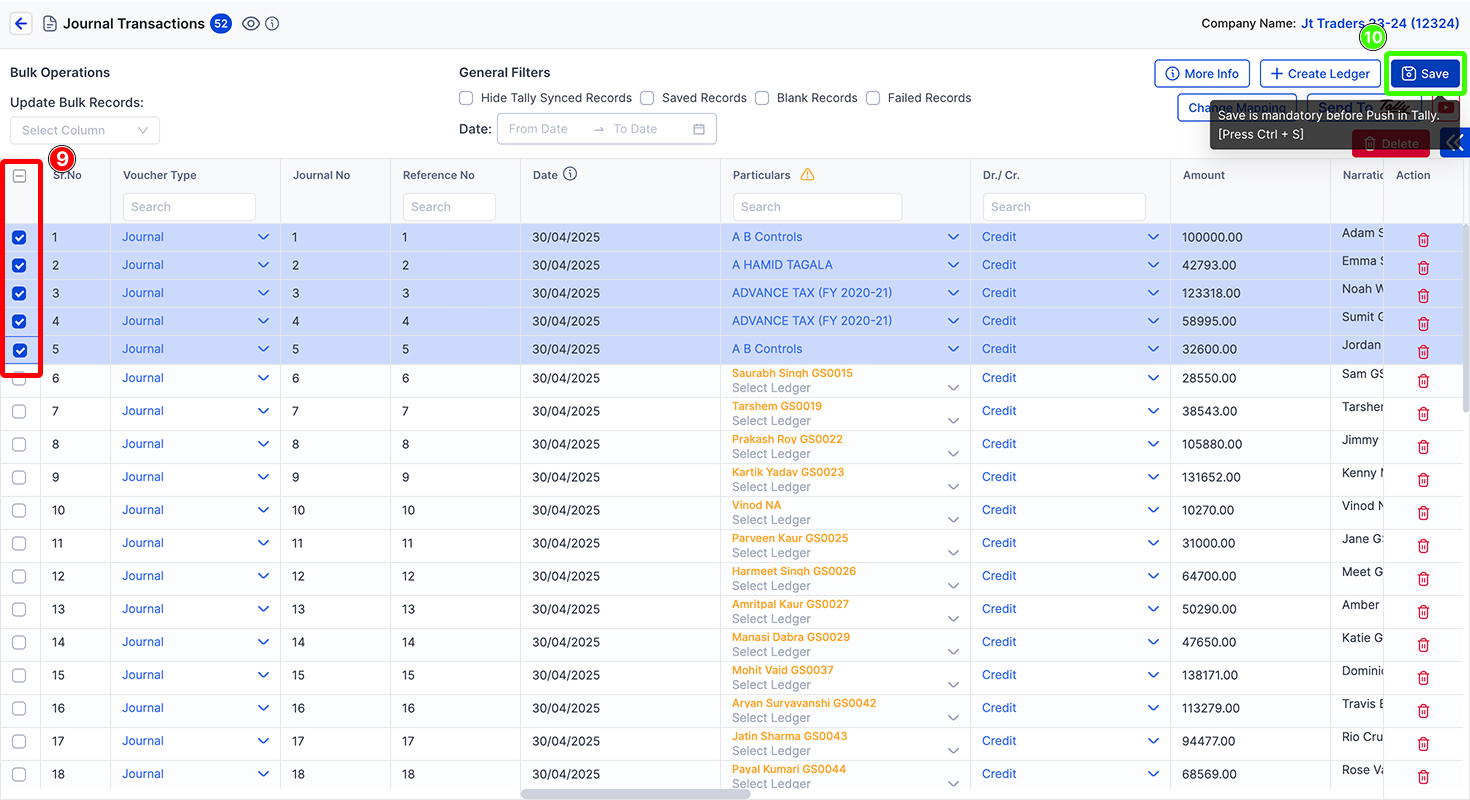Image resolution: width=1470 pixels, height=800 pixels.
Task: Delete row 18 with its trash icon
Action: point(1423,777)
